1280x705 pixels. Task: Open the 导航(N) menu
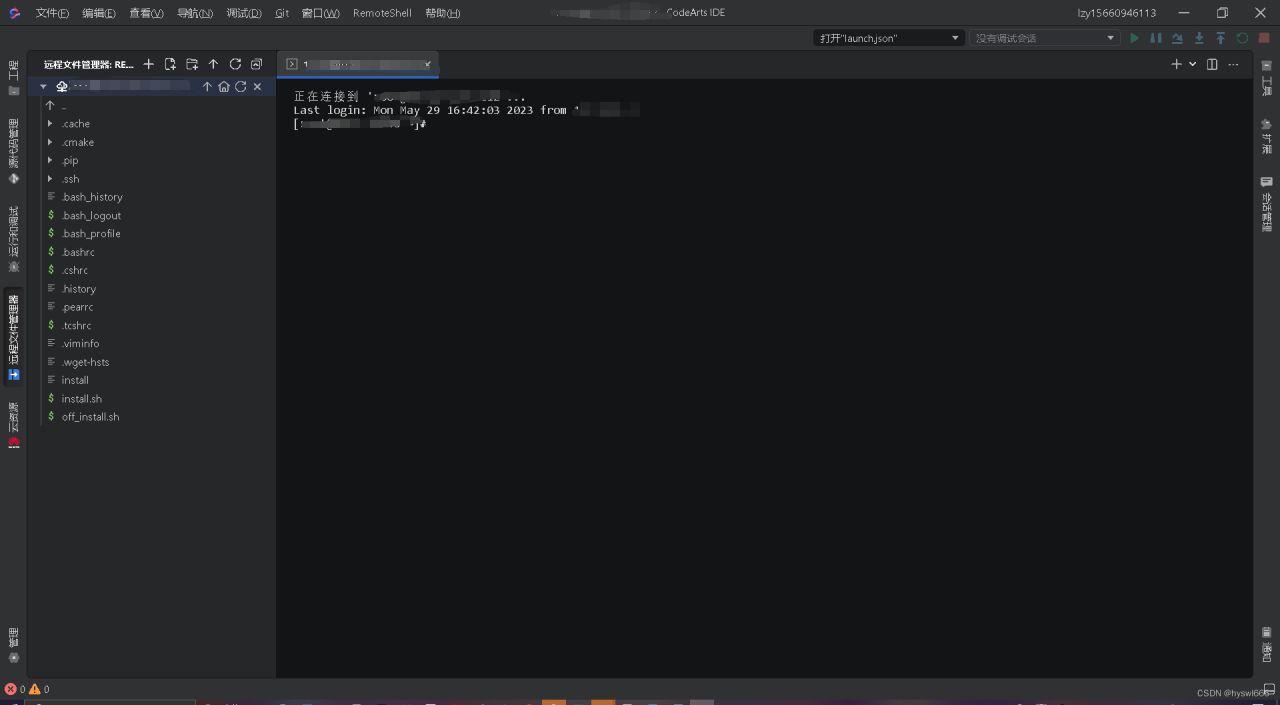click(195, 13)
